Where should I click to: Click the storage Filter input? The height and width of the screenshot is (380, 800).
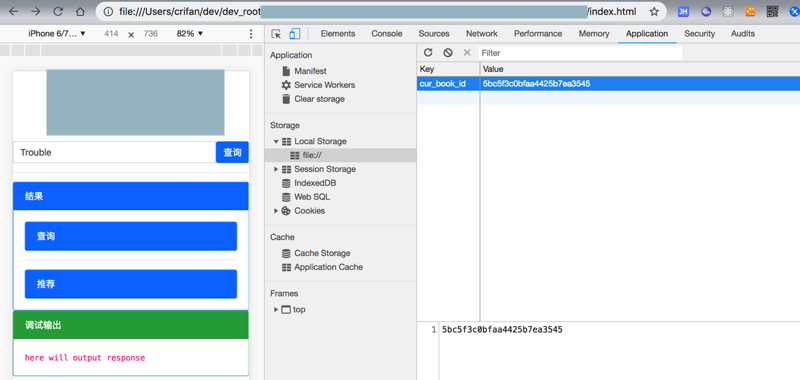(x=580, y=53)
